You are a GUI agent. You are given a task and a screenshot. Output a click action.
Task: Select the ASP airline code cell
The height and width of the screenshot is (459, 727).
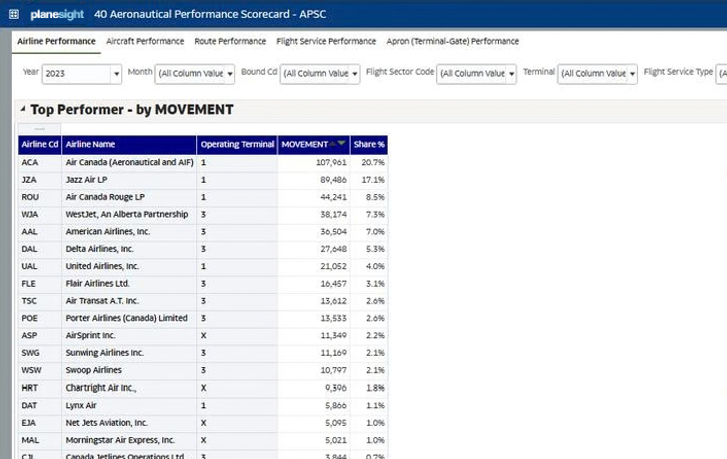click(40, 336)
